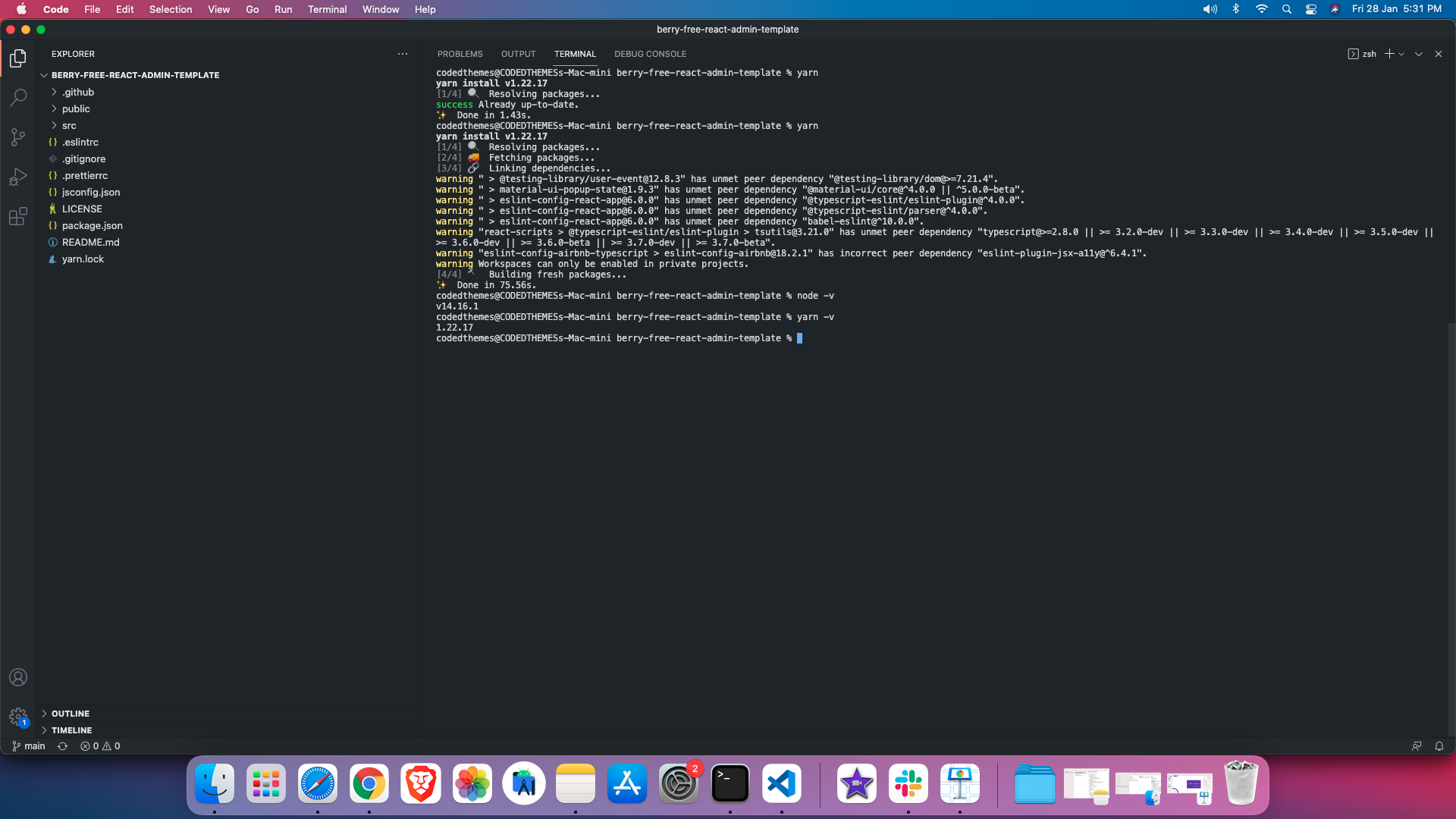
Task: Open notifications via the bell icon
Action: pyautogui.click(x=1439, y=746)
